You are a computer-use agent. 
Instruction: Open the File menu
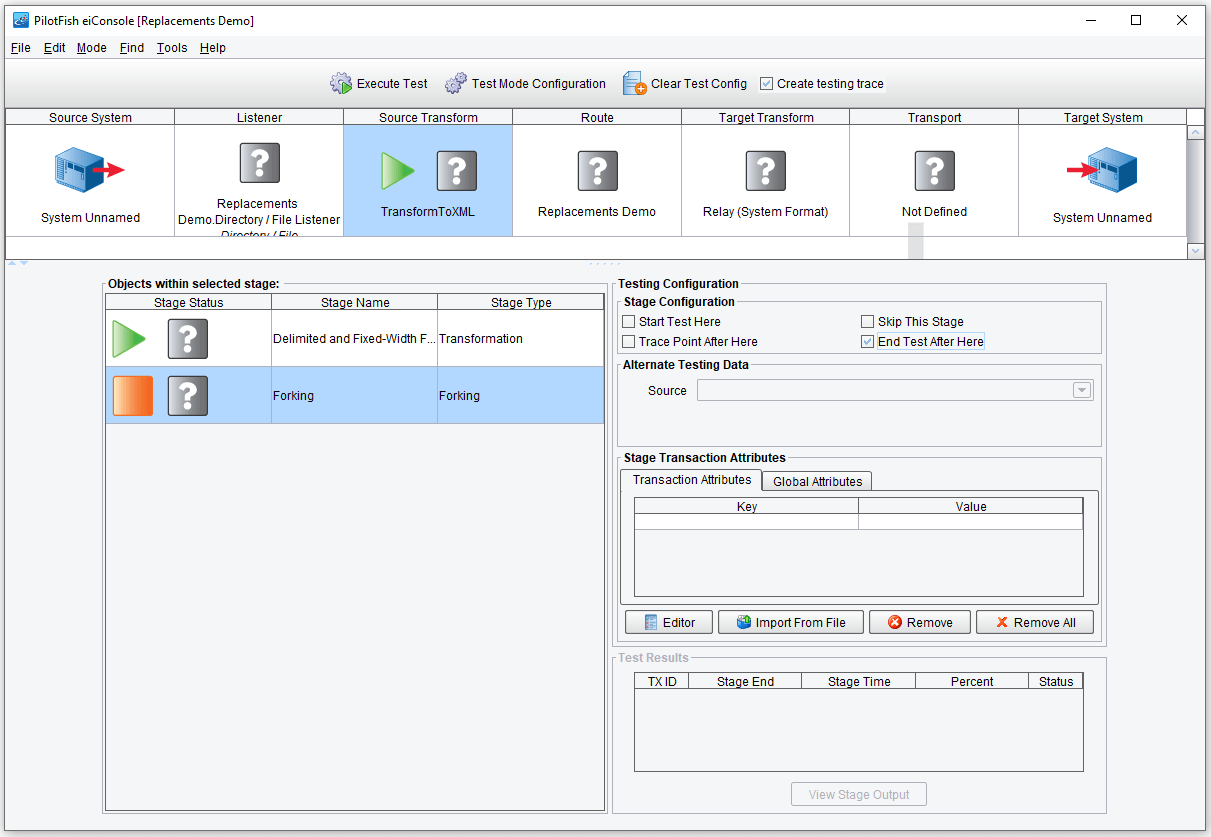tap(21, 48)
